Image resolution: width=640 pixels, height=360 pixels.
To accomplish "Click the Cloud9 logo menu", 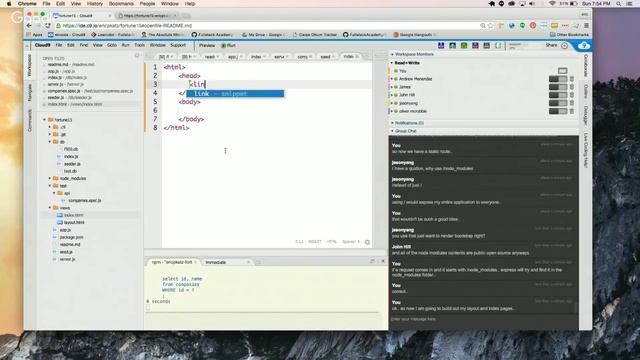I will 42,45.
